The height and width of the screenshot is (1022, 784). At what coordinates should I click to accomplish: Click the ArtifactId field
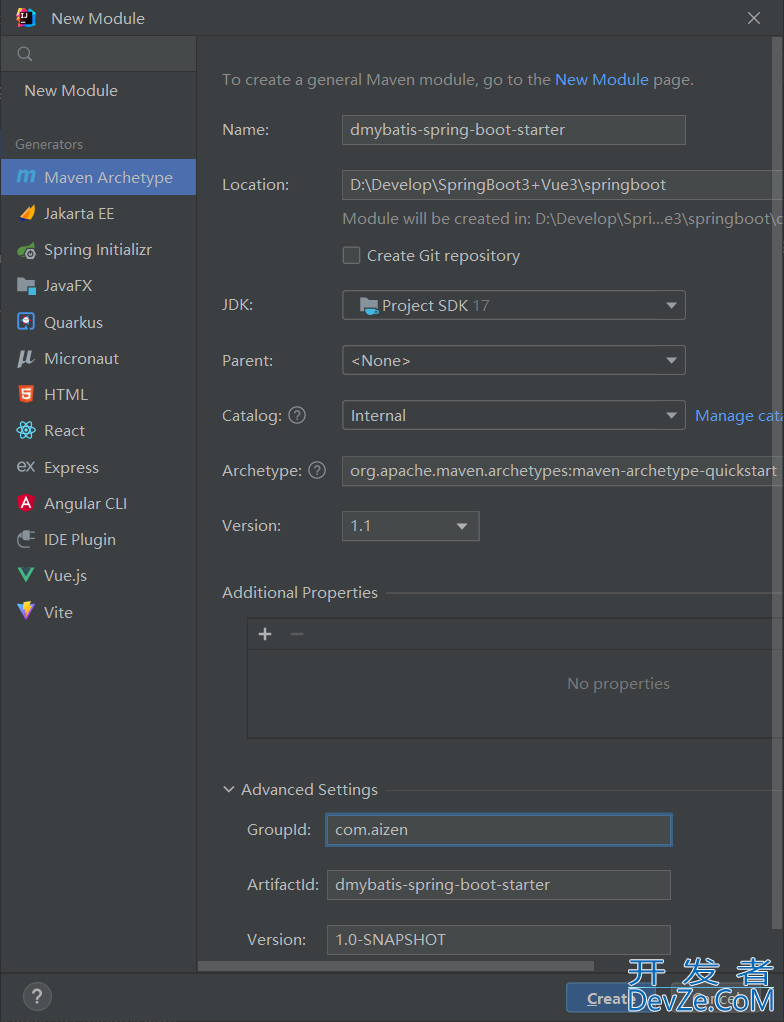click(499, 884)
